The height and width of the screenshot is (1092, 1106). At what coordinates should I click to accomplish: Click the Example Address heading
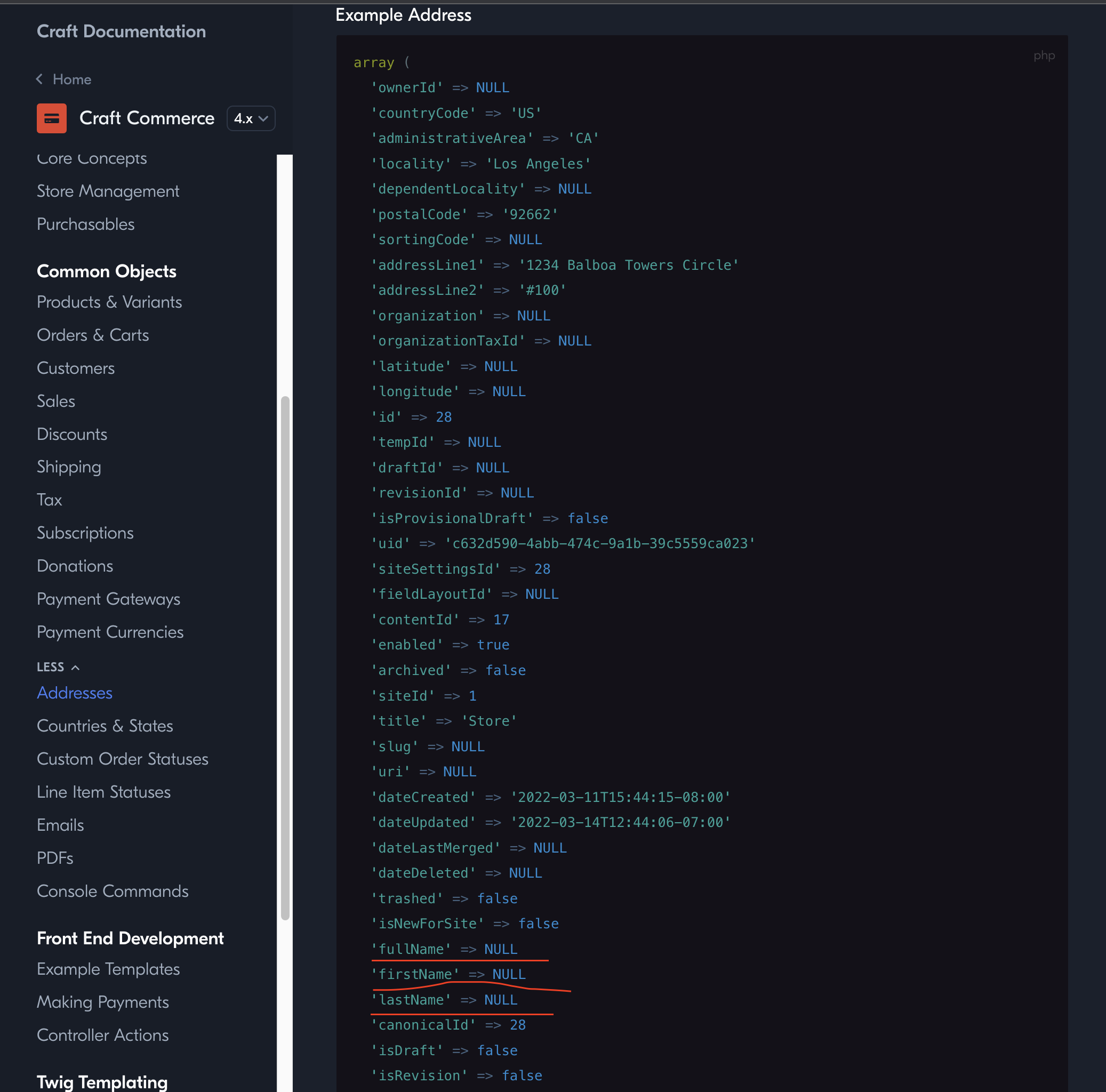point(404,15)
